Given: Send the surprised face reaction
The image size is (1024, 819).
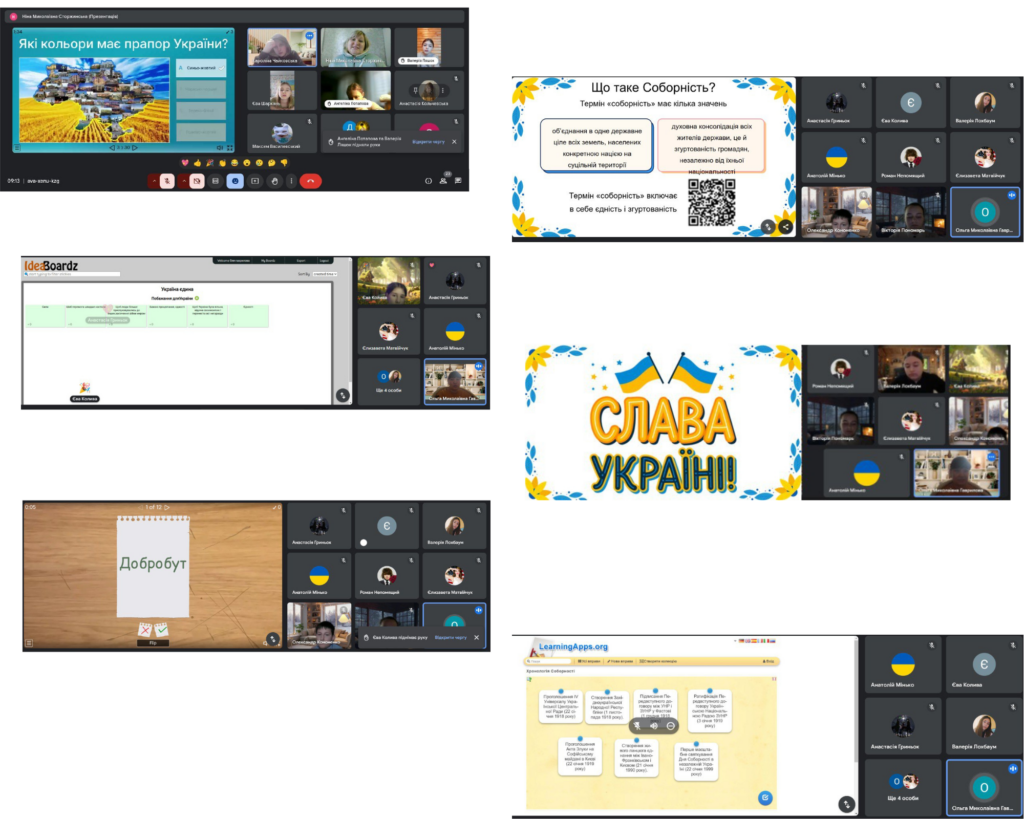Looking at the screenshot, I should click(247, 163).
